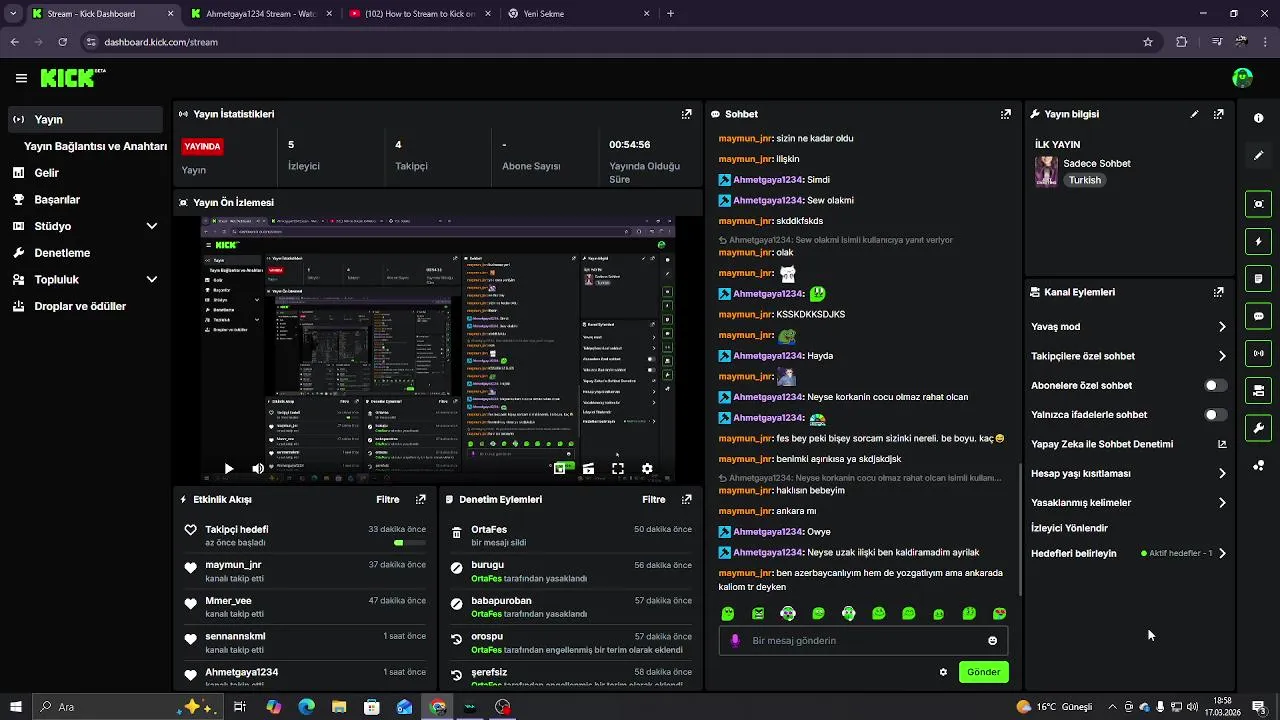Toggle moderation actions note widget in sidebar
This screenshot has height=720, width=1280.
(x=1258, y=278)
